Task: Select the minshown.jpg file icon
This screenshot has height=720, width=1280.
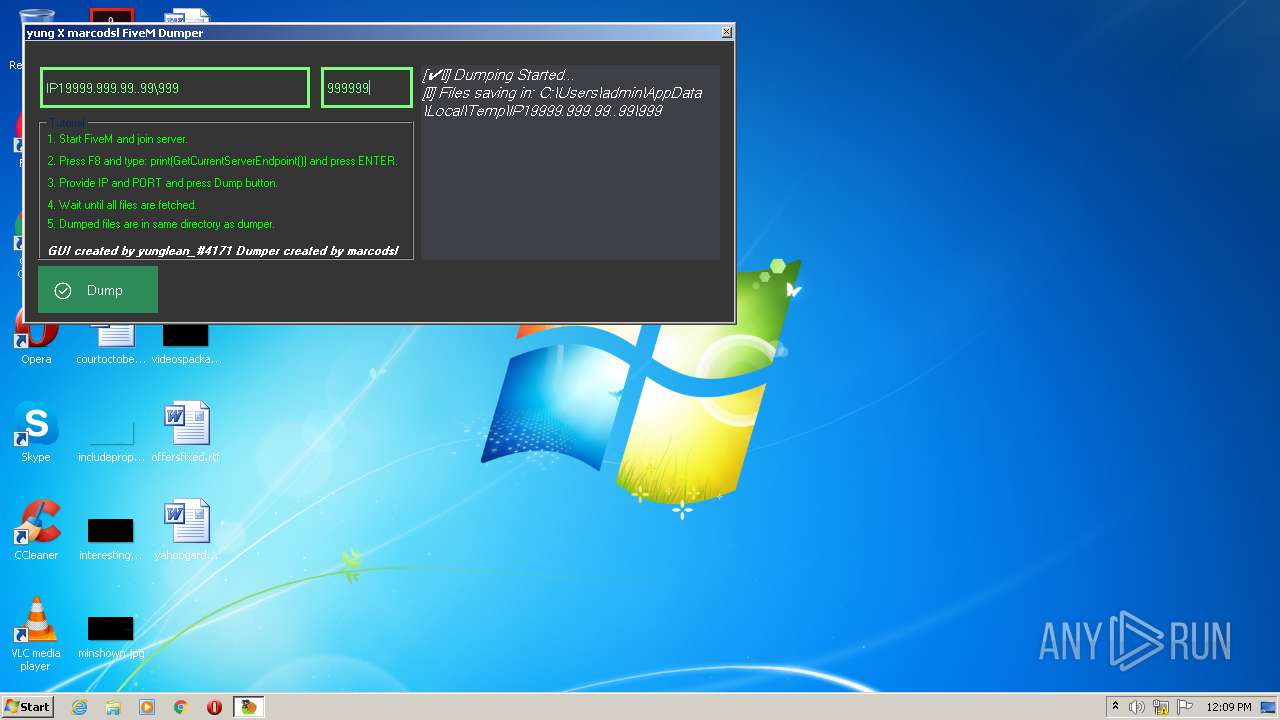Action: point(111,636)
